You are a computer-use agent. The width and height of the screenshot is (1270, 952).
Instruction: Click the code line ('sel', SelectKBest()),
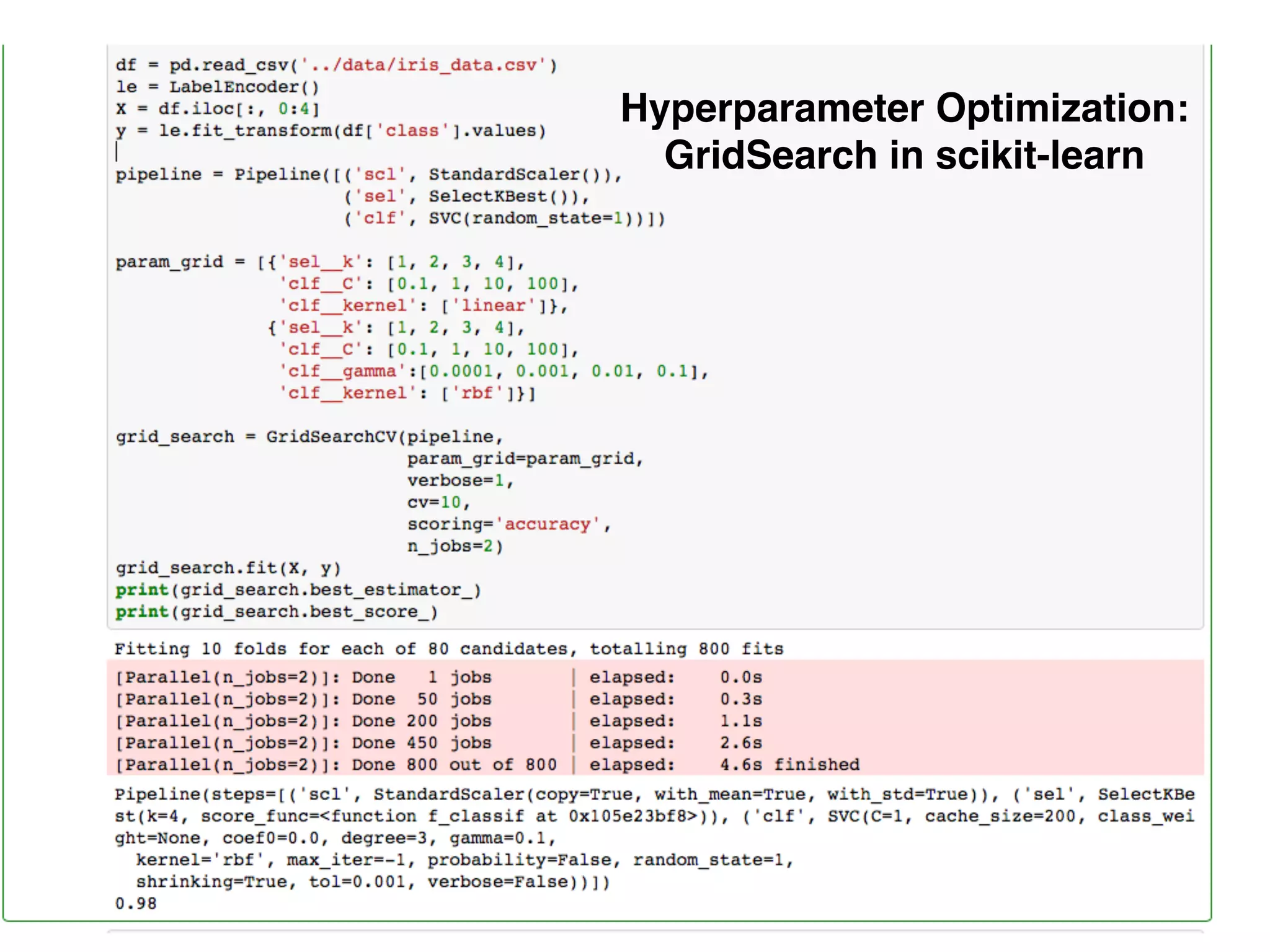pos(467,196)
